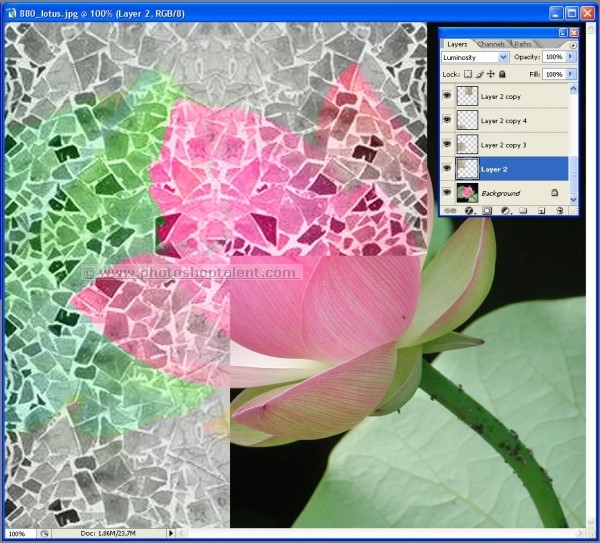Viewport: 600px width, 543px height.
Task: Create a new layer
Action: (x=541, y=210)
